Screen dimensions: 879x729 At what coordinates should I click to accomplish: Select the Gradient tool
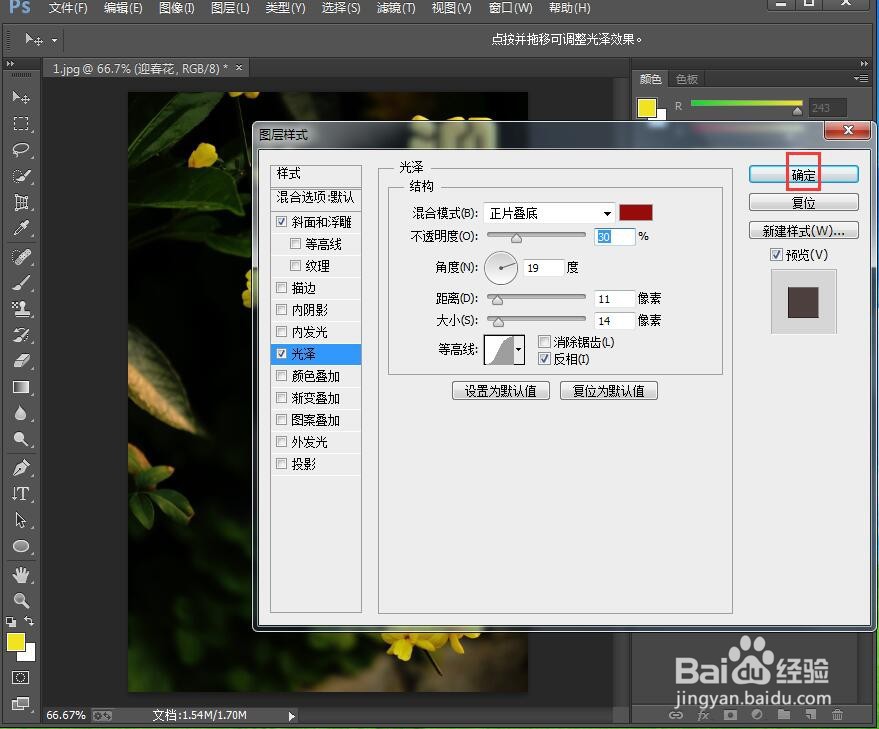[21, 387]
